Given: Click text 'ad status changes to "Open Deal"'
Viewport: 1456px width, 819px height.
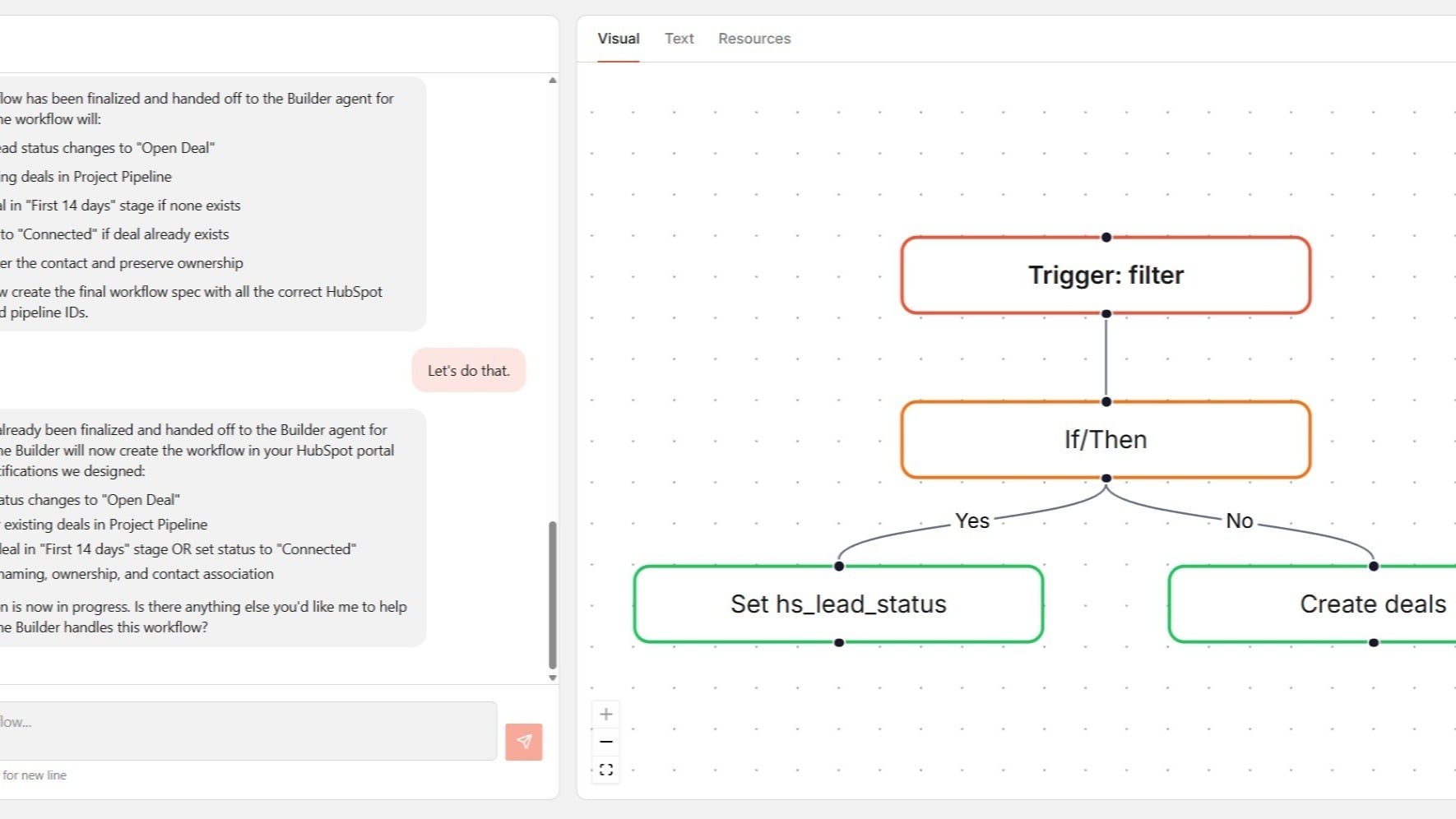Looking at the screenshot, I should coord(107,148).
